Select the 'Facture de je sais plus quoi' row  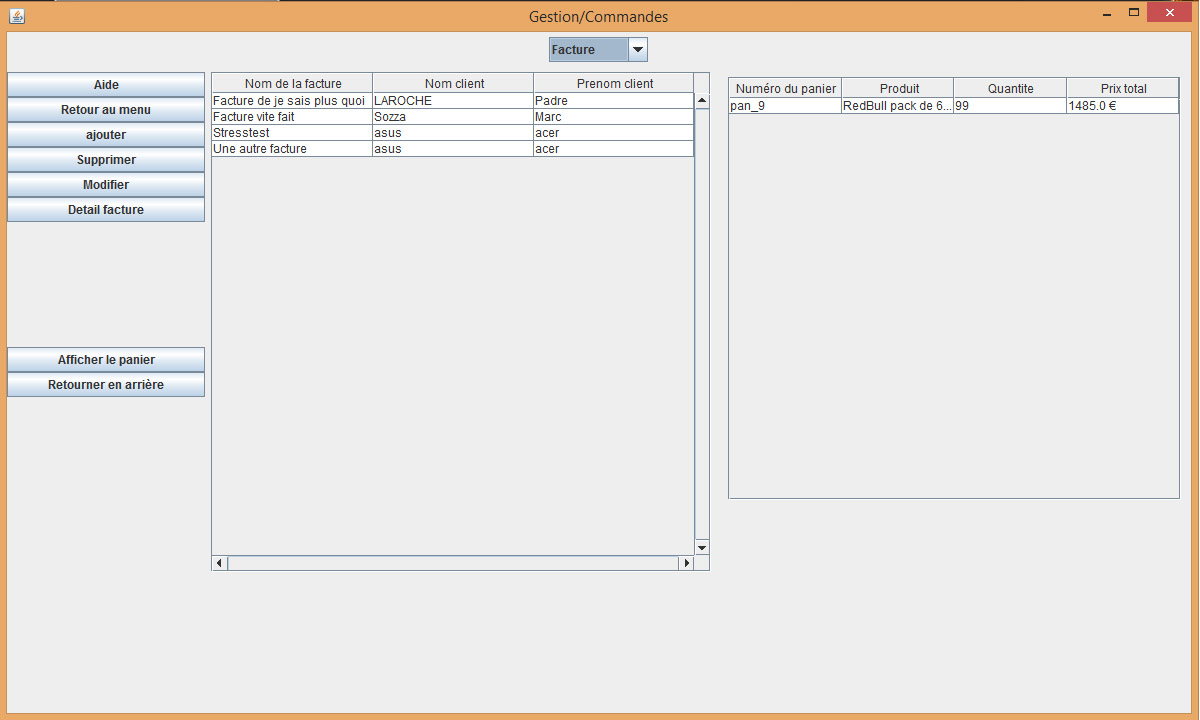291,101
